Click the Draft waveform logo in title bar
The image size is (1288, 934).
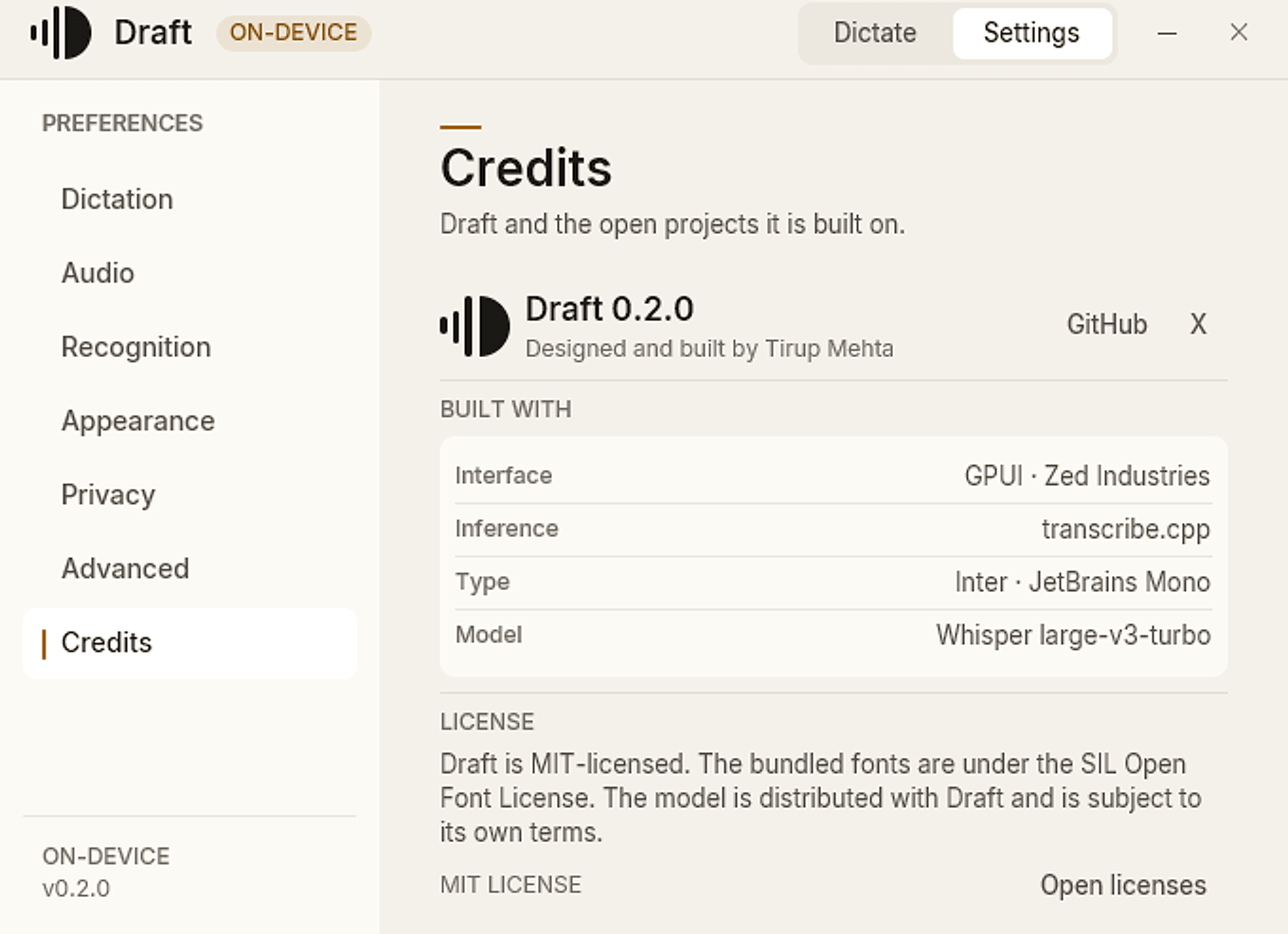pyautogui.click(x=61, y=32)
